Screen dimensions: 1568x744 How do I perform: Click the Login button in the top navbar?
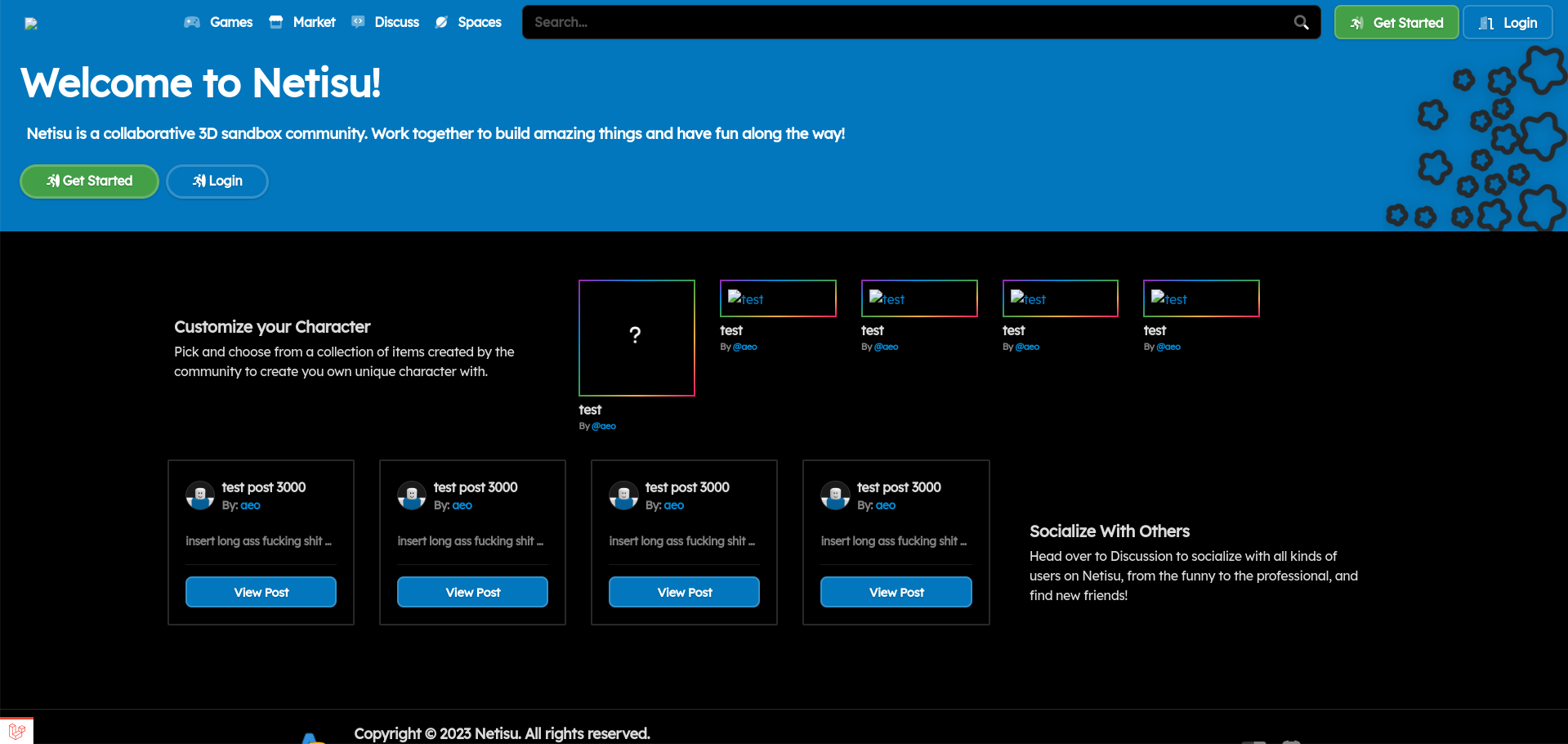(1508, 23)
